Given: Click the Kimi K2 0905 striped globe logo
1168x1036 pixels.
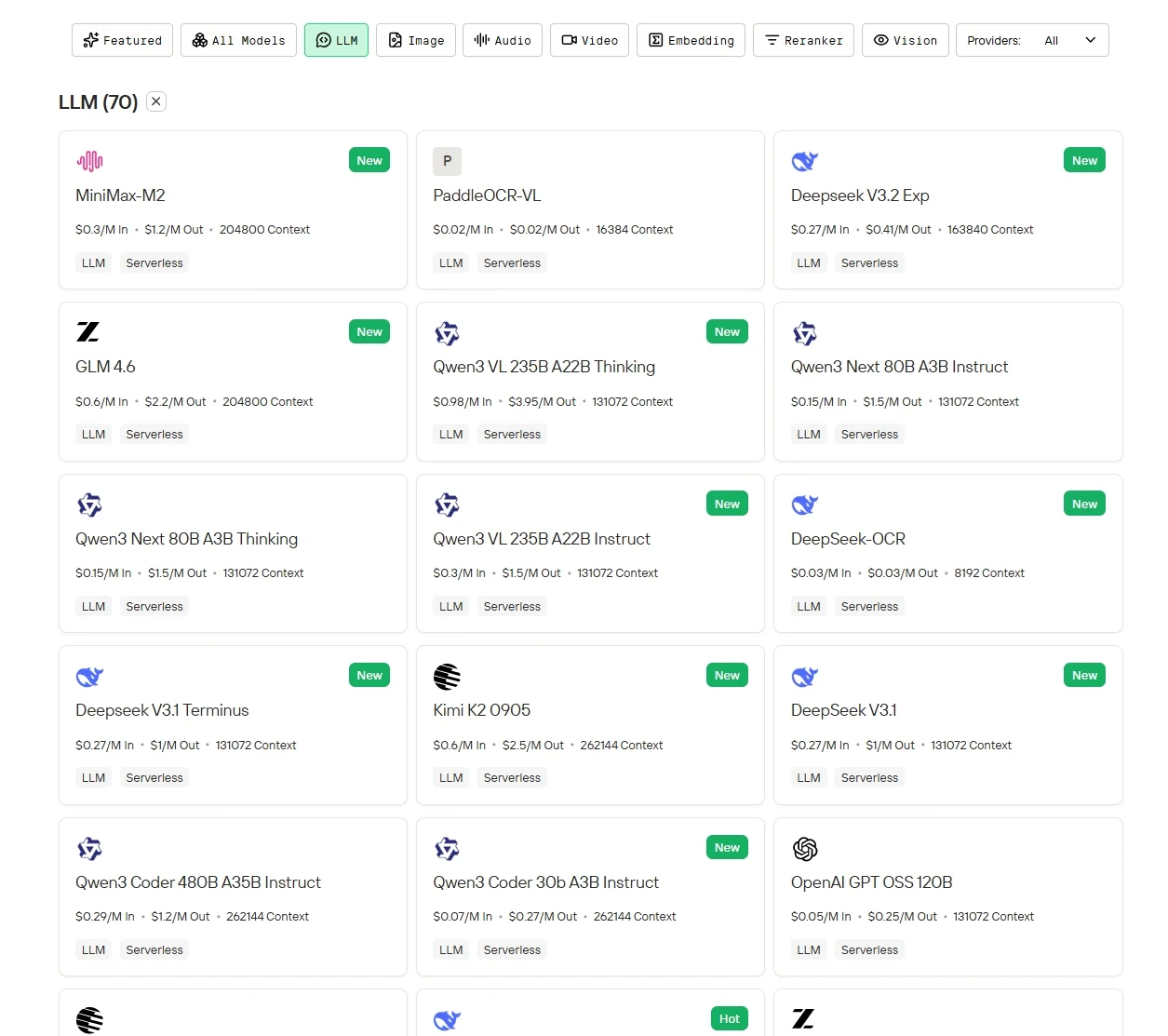Looking at the screenshot, I should coord(447,677).
